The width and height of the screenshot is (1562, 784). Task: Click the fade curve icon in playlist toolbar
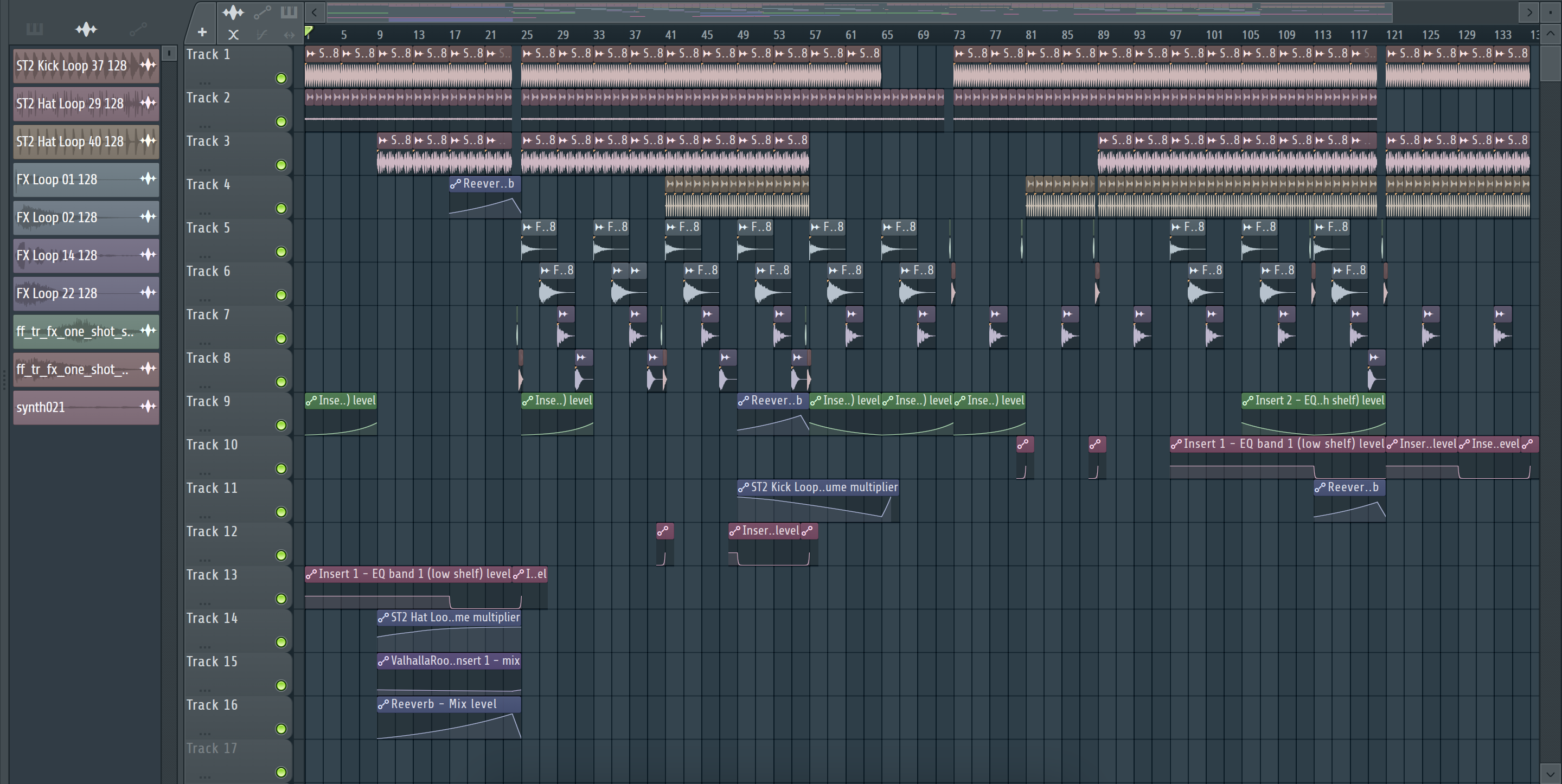click(261, 35)
